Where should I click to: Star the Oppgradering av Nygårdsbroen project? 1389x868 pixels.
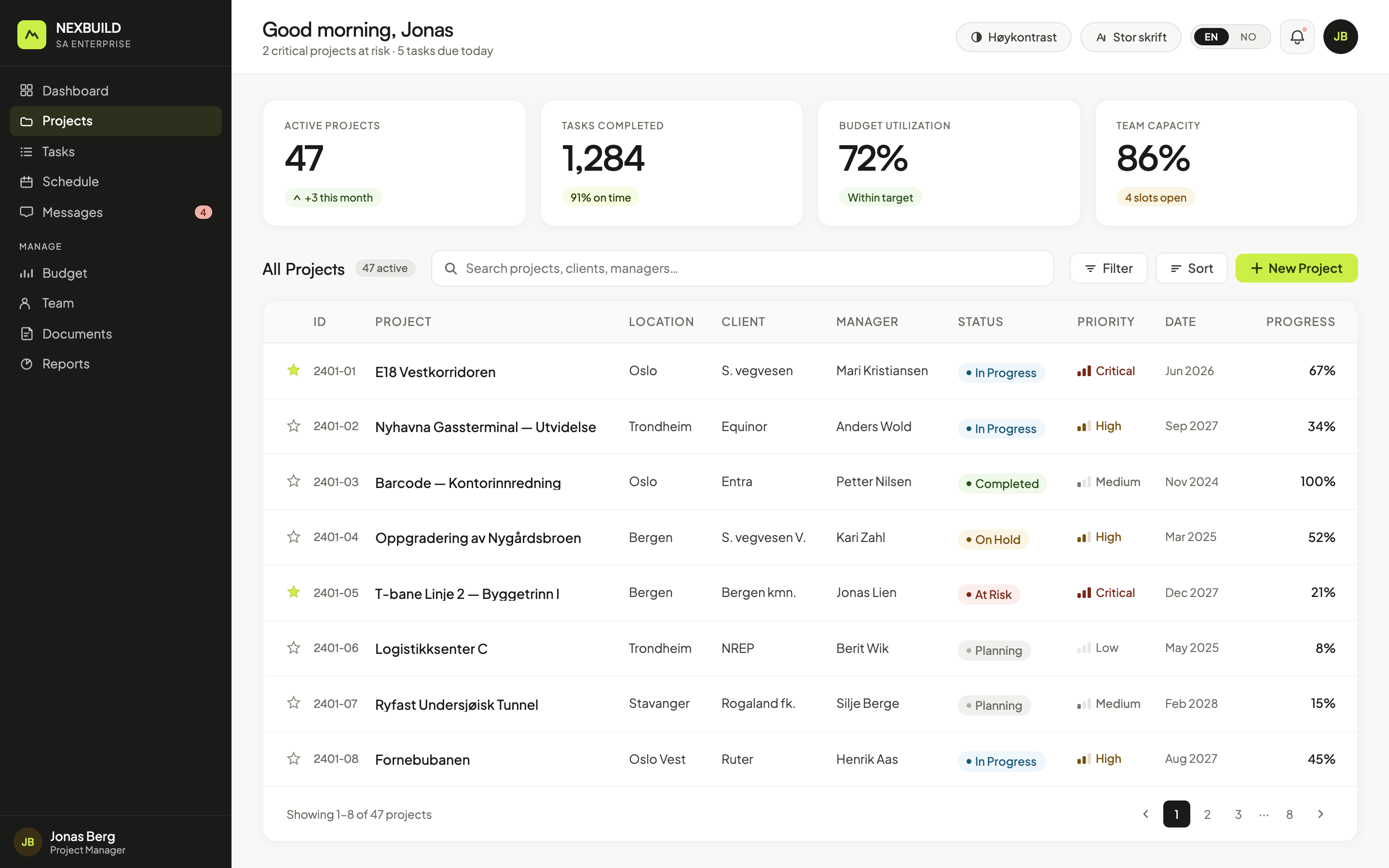click(294, 537)
